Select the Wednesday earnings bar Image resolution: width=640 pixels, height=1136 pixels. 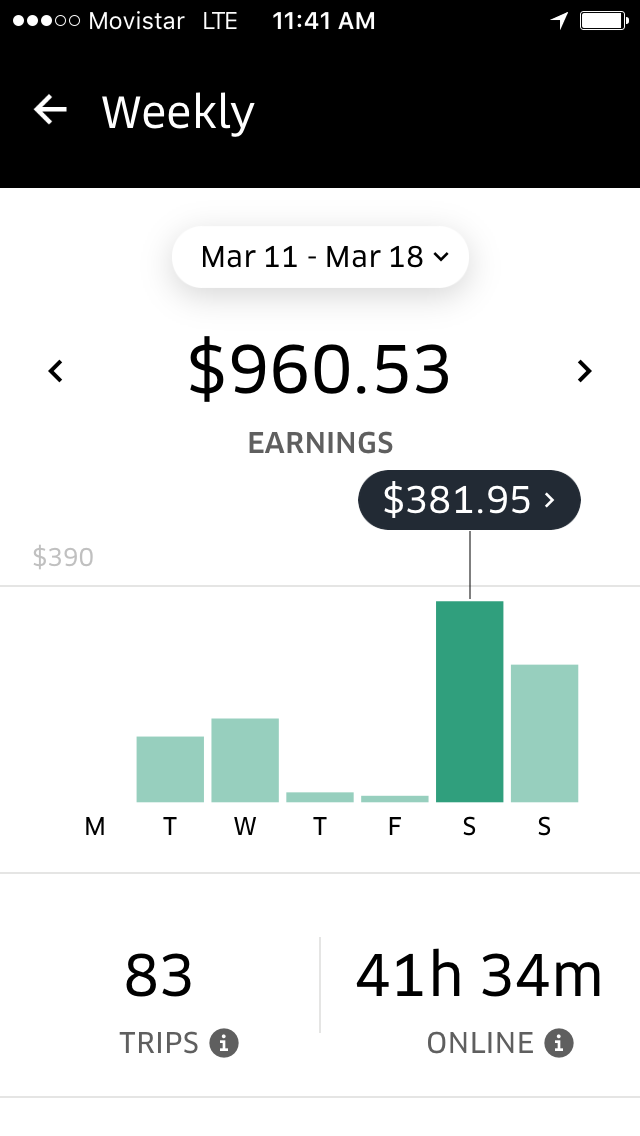(x=245, y=760)
